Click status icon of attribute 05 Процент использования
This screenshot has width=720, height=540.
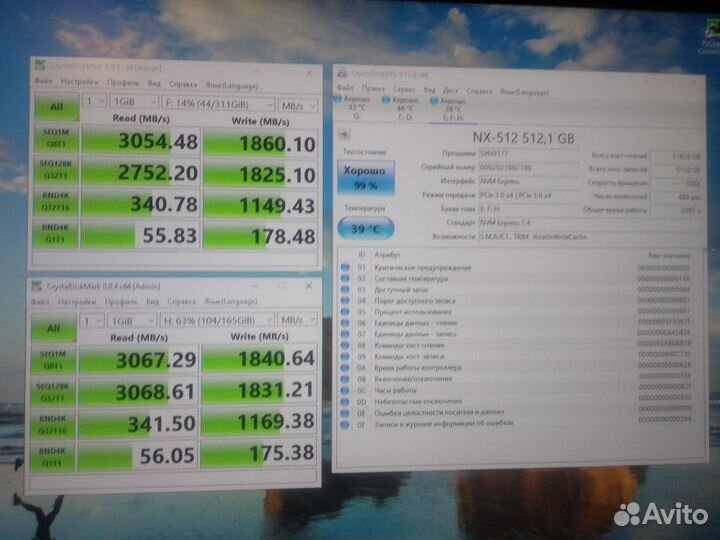point(345,312)
